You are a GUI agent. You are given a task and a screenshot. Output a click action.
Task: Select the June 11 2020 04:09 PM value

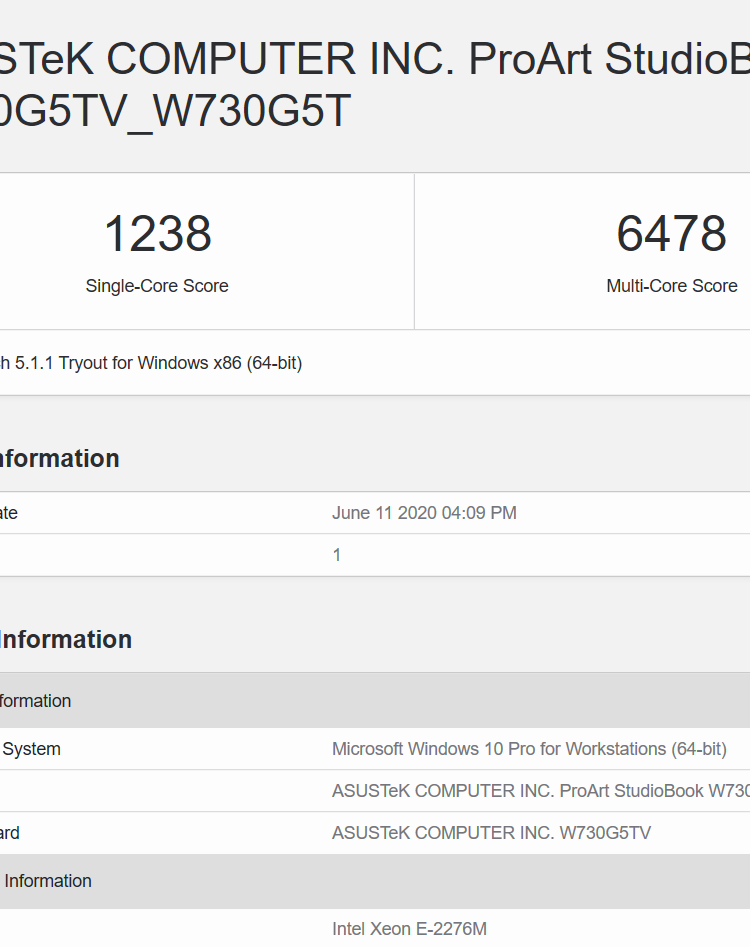pyautogui.click(x=424, y=513)
